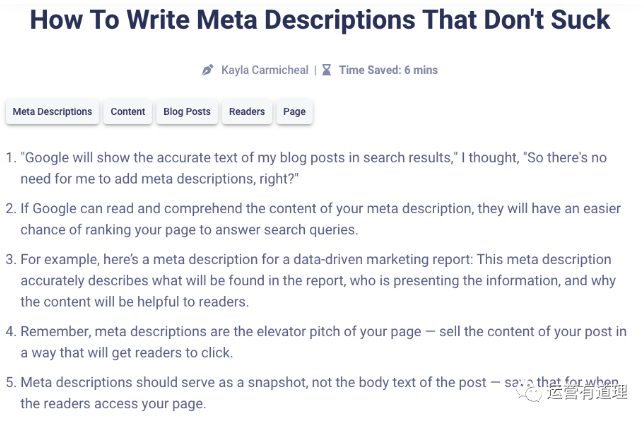Image resolution: width=644 pixels, height=423 pixels.
Task: Click the list number 1 marker
Action: [11, 158]
